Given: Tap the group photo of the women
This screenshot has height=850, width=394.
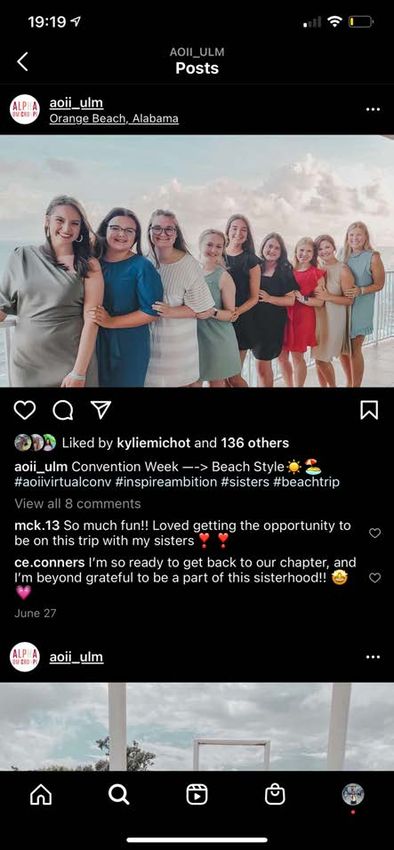Looking at the screenshot, I should pos(197,261).
